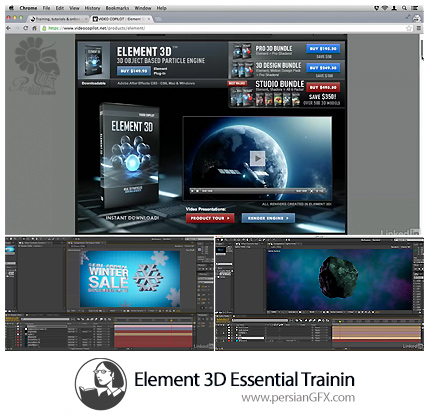Open the View menu
The height and width of the screenshot is (417, 430).
pos(74,8)
